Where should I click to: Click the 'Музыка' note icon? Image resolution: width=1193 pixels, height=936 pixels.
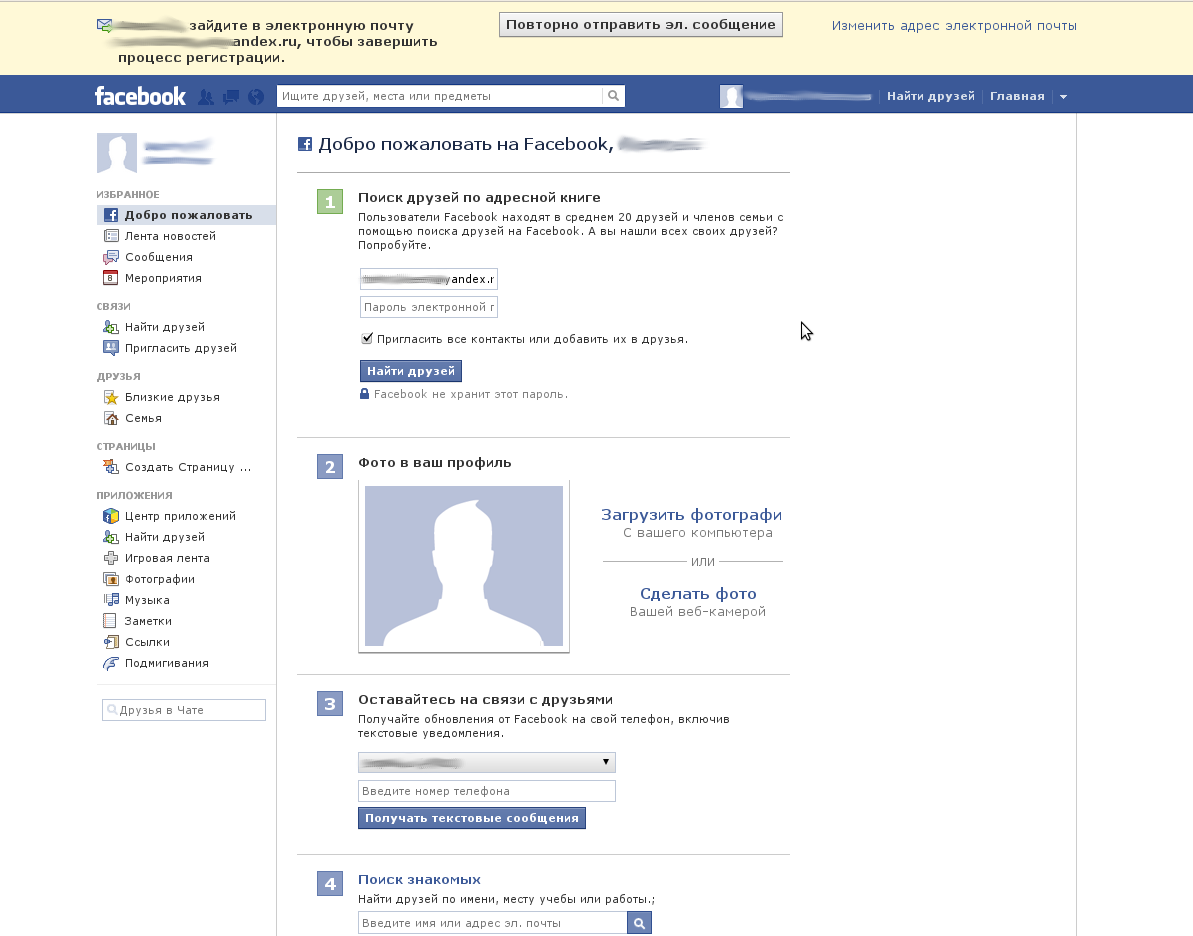[111, 600]
